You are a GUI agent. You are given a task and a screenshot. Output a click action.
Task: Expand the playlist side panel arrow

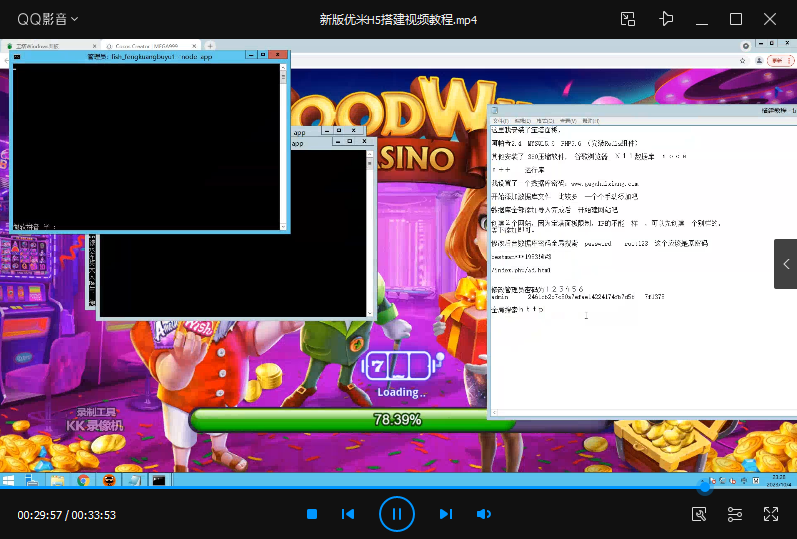(786, 264)
